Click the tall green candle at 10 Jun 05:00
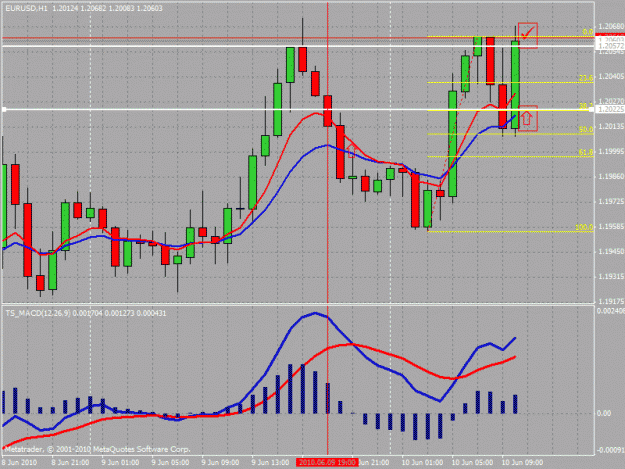The image size is (625, 469). click(452, 143)
